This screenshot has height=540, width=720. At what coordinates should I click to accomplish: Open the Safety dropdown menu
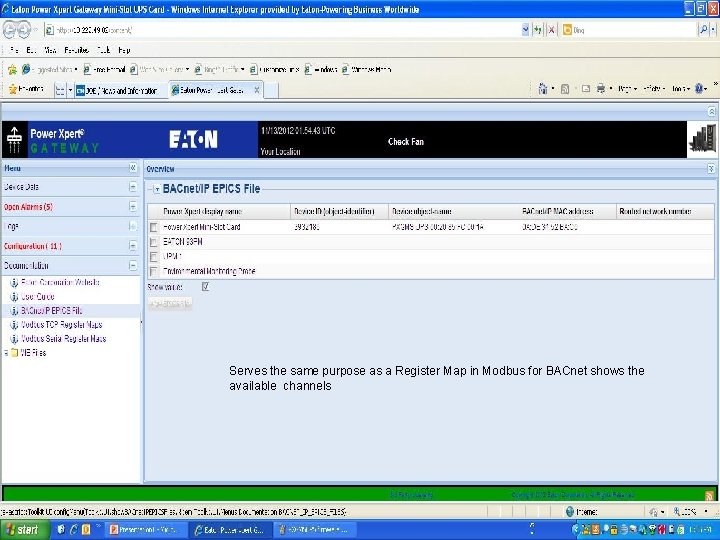653,89
